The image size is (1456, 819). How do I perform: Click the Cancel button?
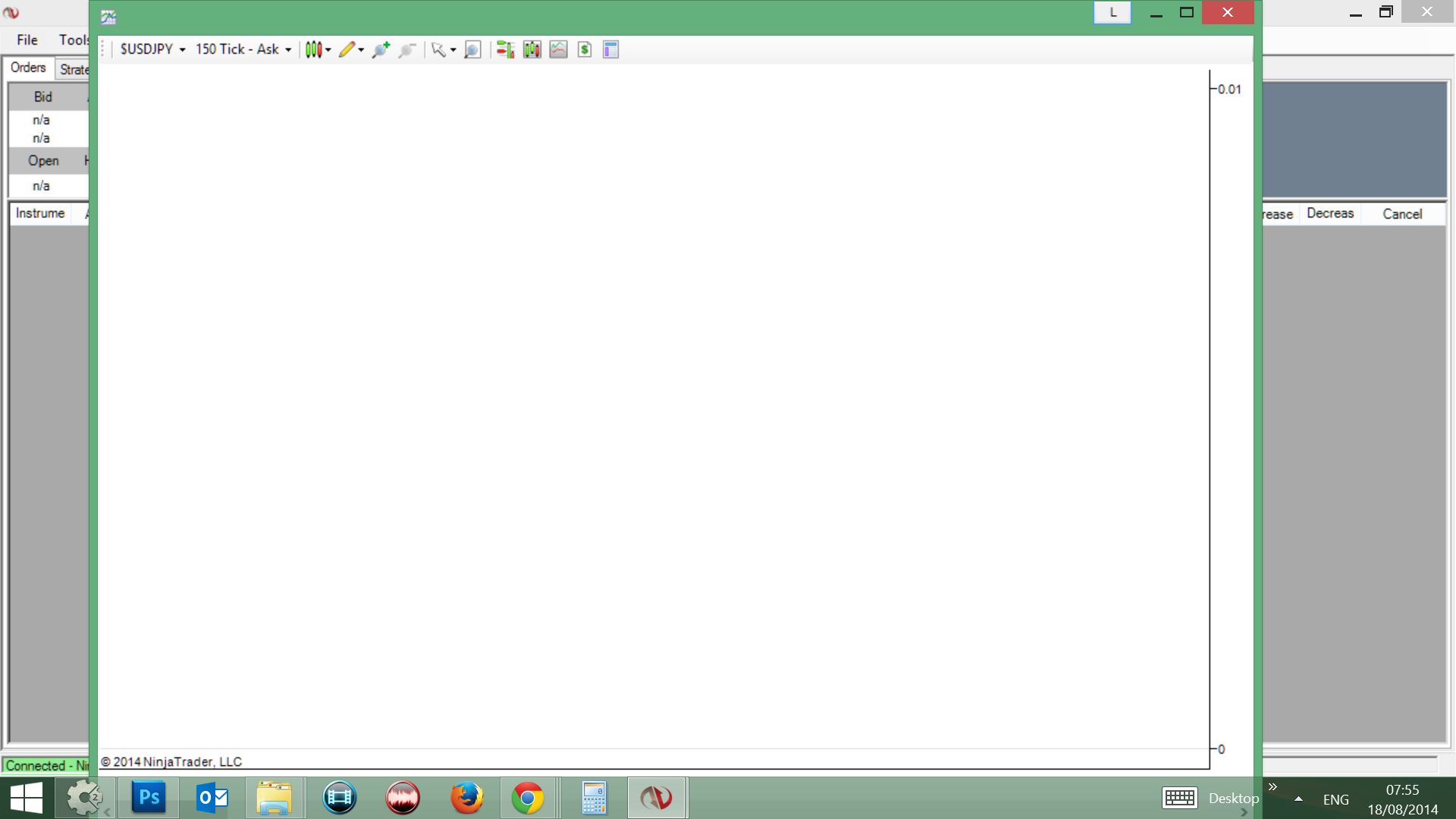click(1401, 214)
